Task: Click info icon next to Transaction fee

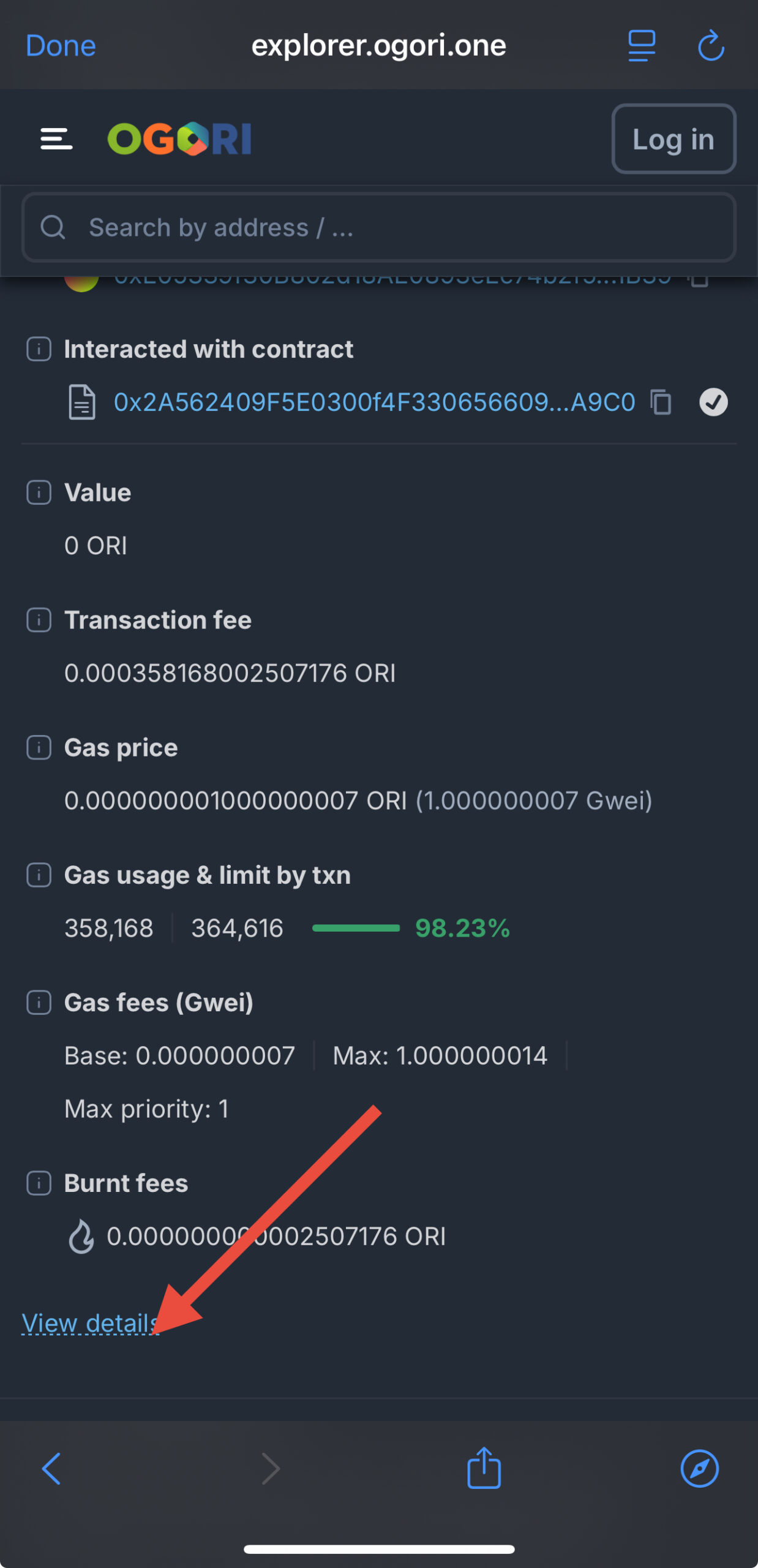Action: tap(39, 620)
